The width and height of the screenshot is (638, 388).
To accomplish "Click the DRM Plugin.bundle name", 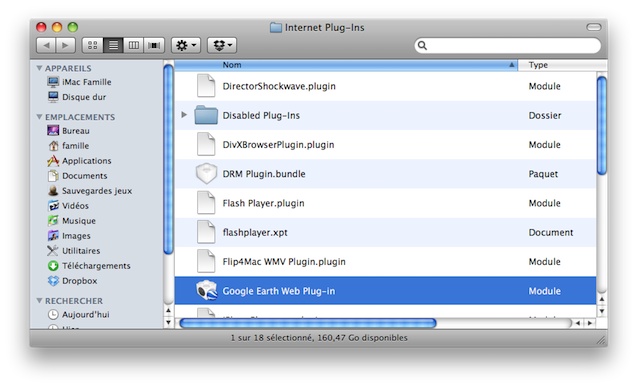I will pyautogui.click(x=264, y=174).
